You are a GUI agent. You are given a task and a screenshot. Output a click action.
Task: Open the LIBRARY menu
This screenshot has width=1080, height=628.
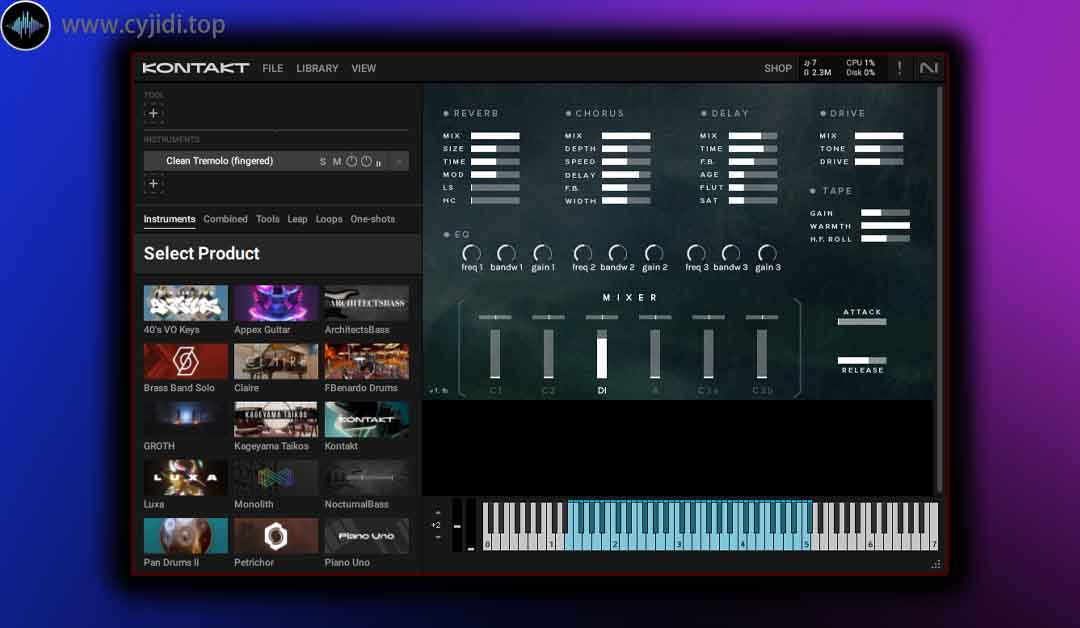[317, 68]
